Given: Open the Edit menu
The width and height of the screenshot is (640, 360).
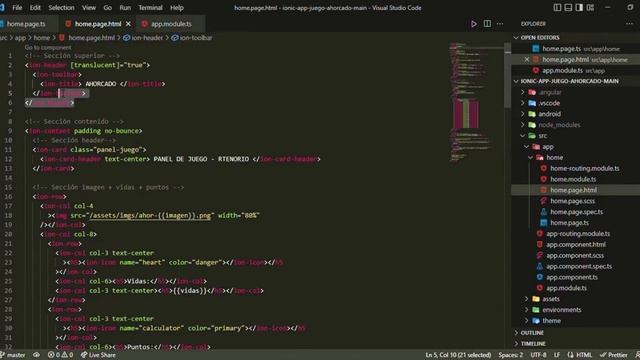Looking at the screenshot, I should [x=35, y=8].
